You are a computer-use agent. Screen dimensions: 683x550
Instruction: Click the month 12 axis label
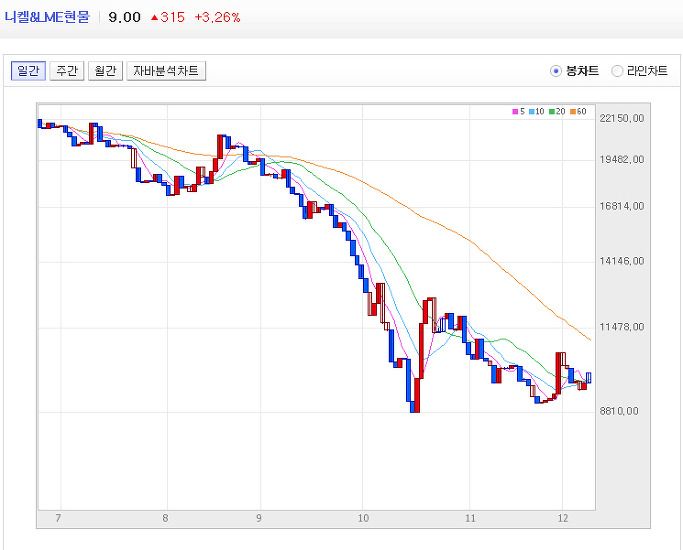tap(563, 518)
